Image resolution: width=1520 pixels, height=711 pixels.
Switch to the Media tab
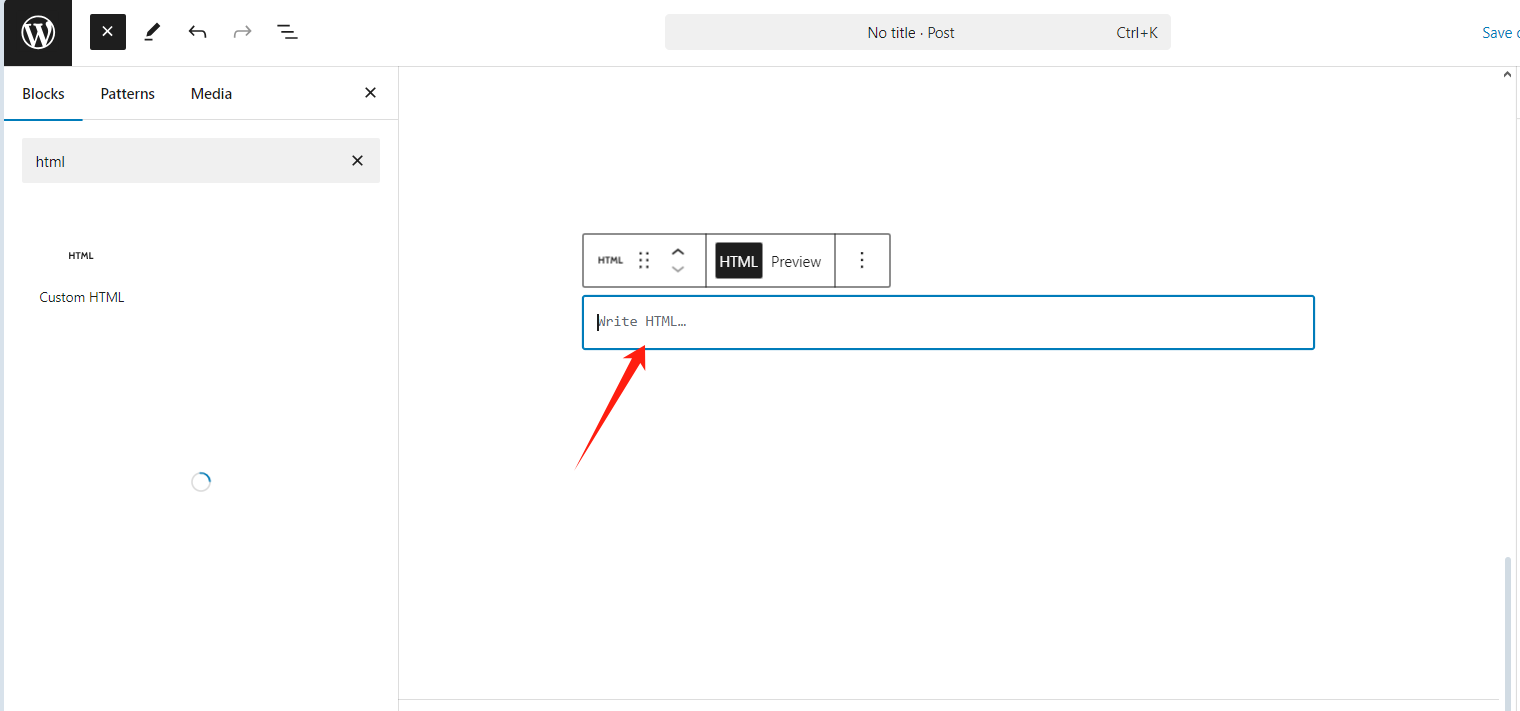[x=211, y=93]
